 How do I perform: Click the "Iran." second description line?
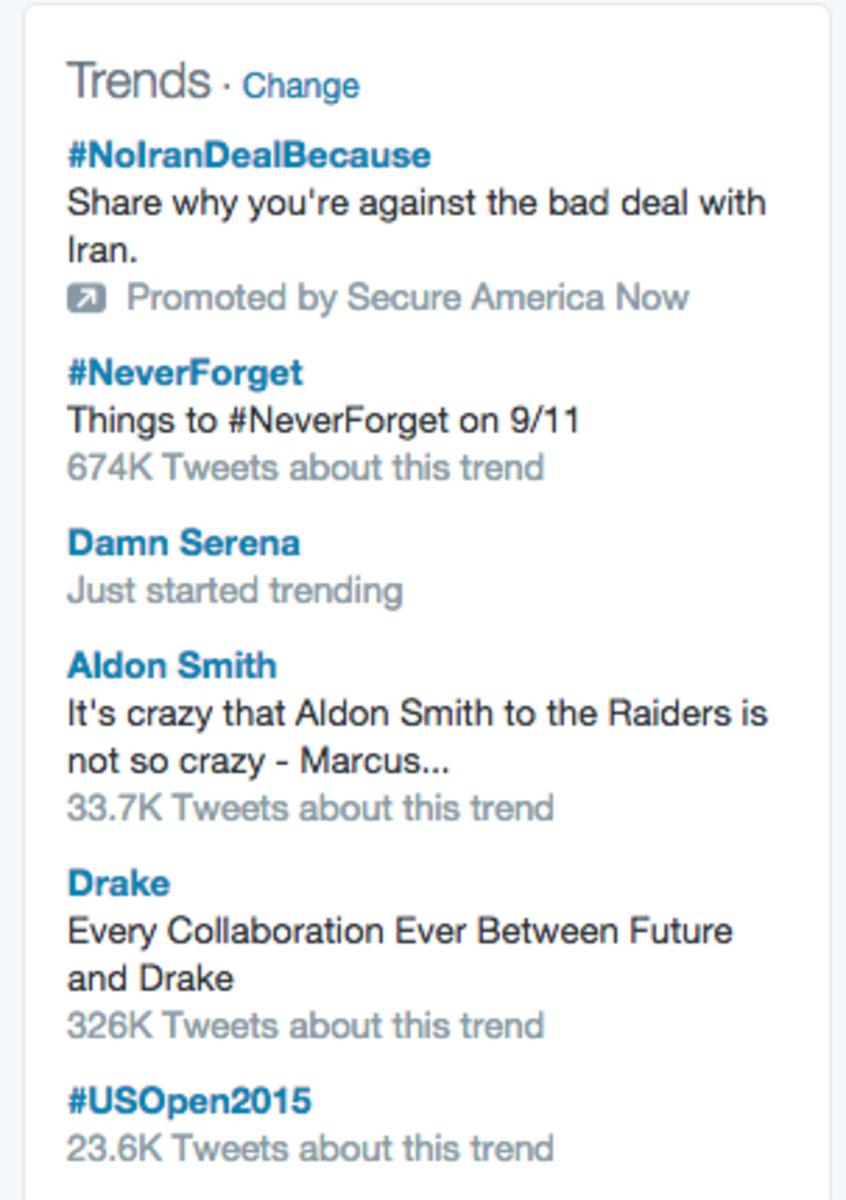pos(102,250)
